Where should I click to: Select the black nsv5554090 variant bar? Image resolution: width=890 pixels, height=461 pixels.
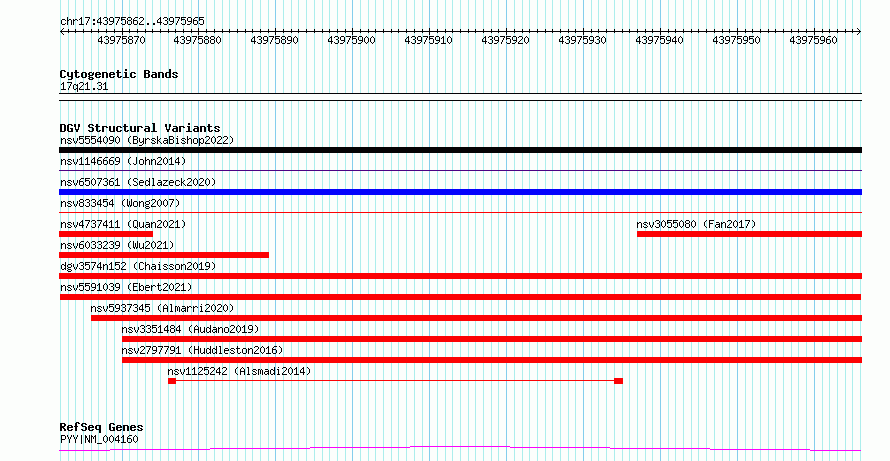click(460, 150)
